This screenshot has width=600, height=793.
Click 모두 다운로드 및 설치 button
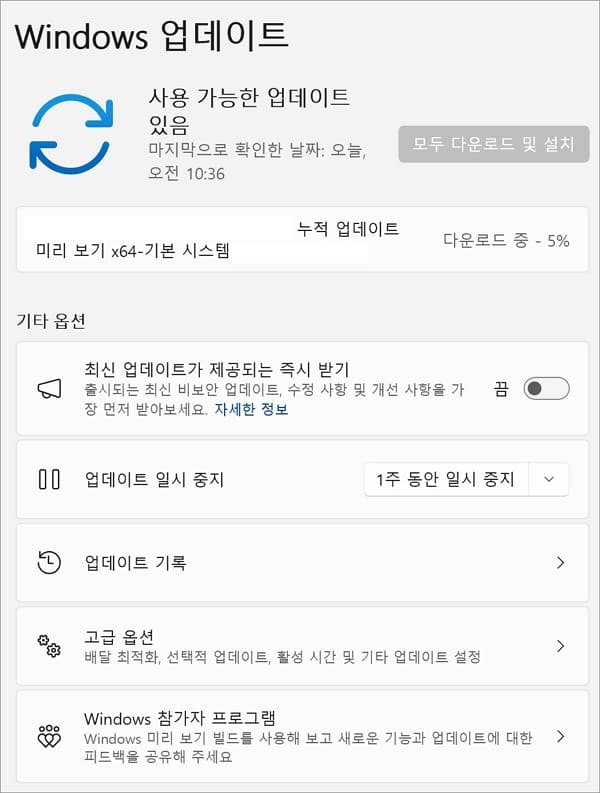[494, 144]
